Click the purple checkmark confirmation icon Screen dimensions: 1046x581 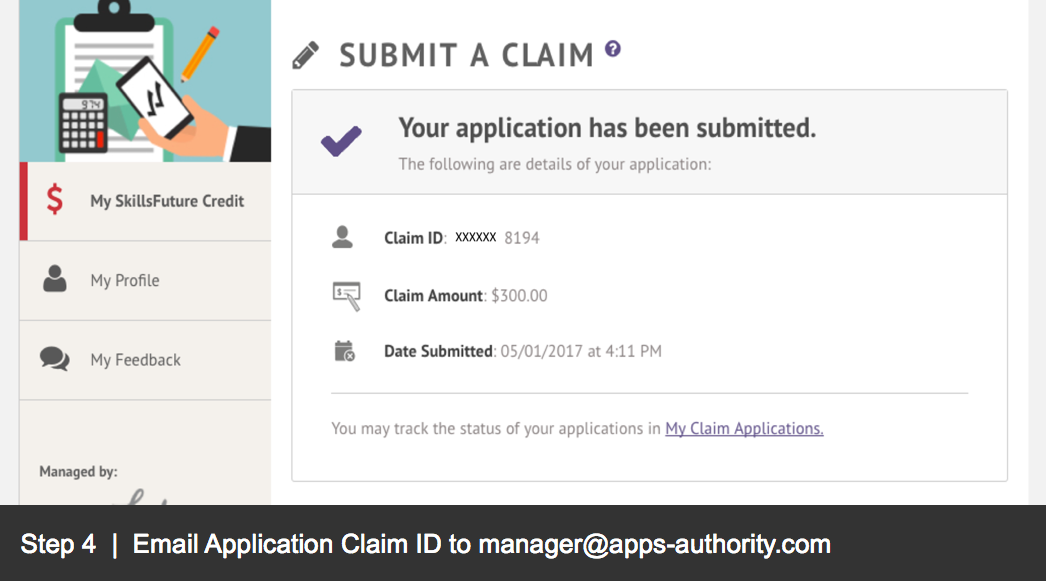341,141
